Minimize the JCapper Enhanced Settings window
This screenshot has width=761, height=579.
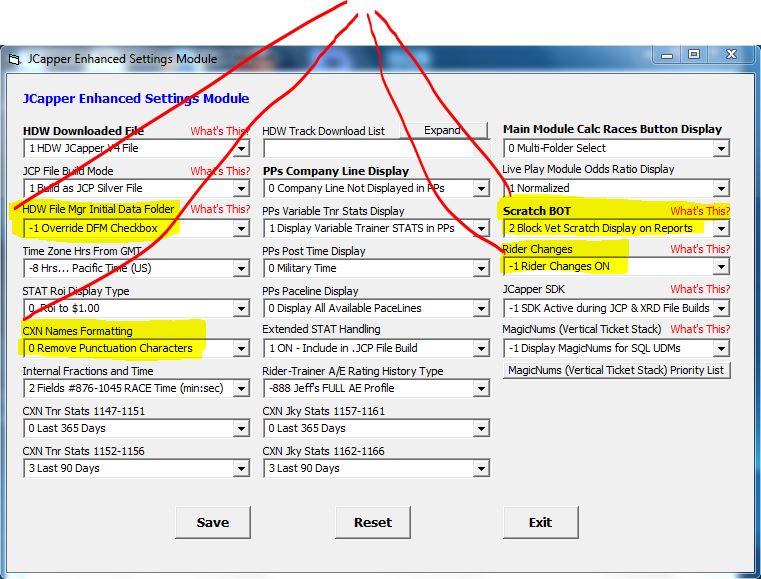tap(667, 55)
